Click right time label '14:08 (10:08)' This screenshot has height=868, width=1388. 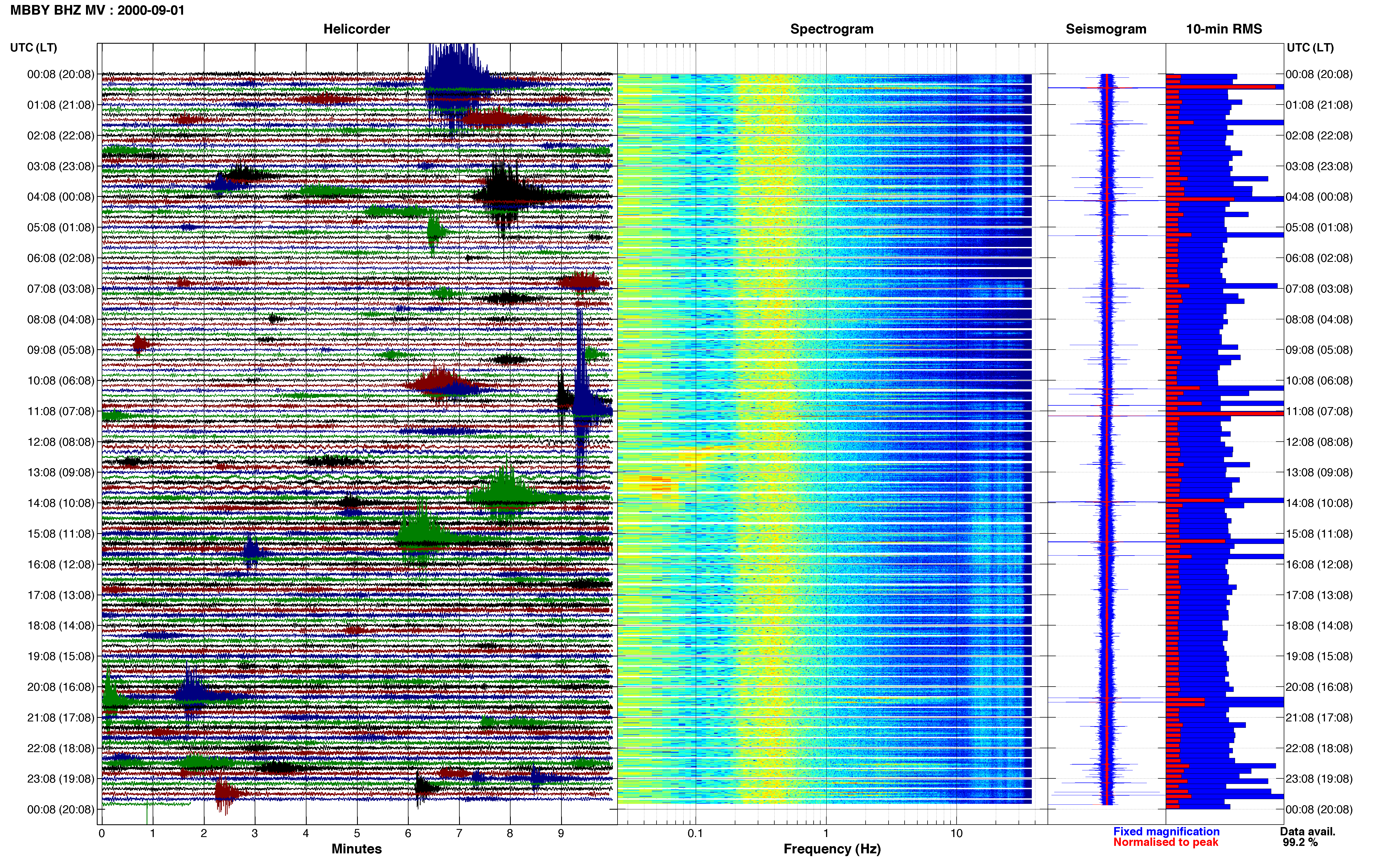(x=1319, y=503)
